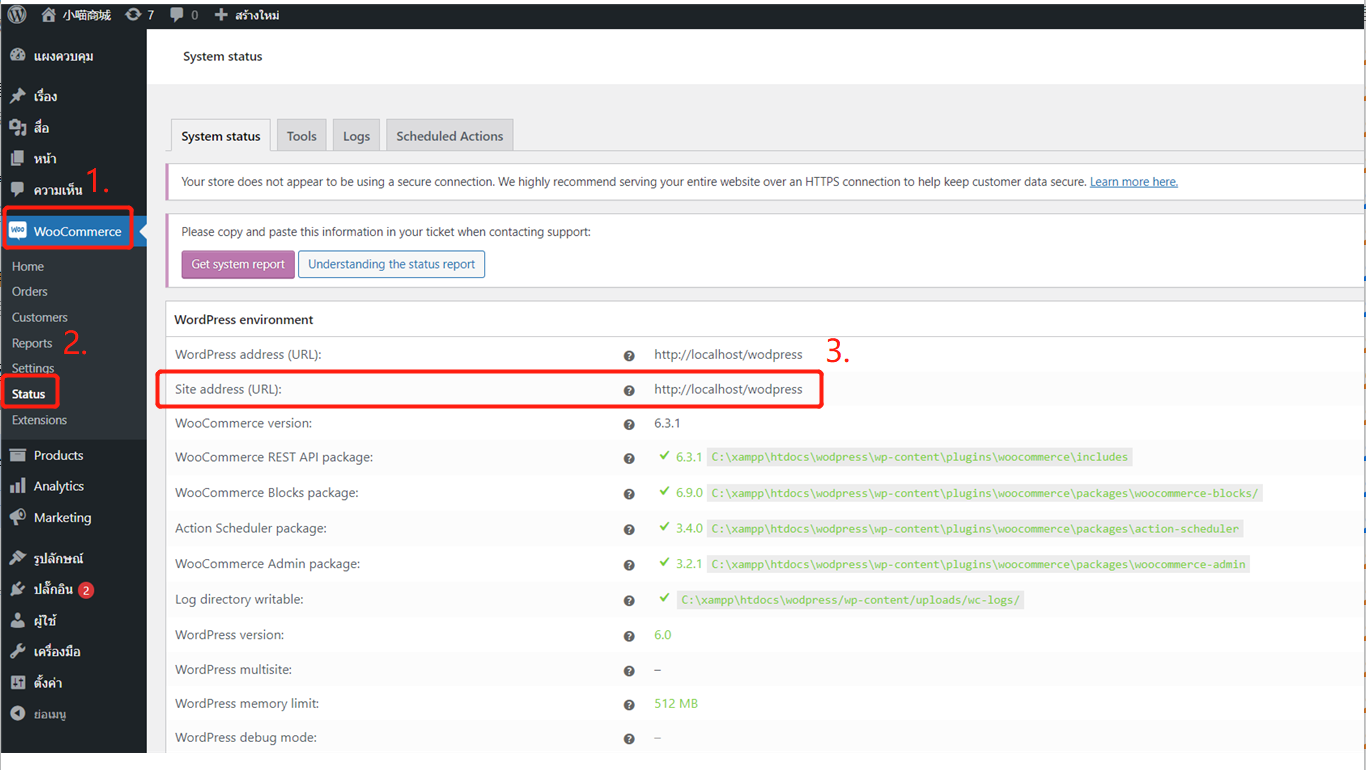
Task: Select the woocommerce-blocks package path
Action: [x=985, y=493]
